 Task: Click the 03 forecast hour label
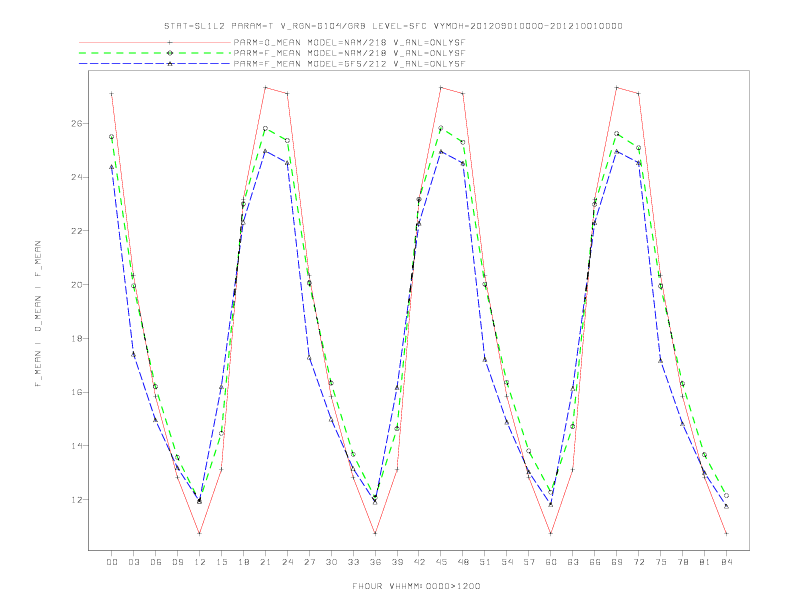click(133, 562)
